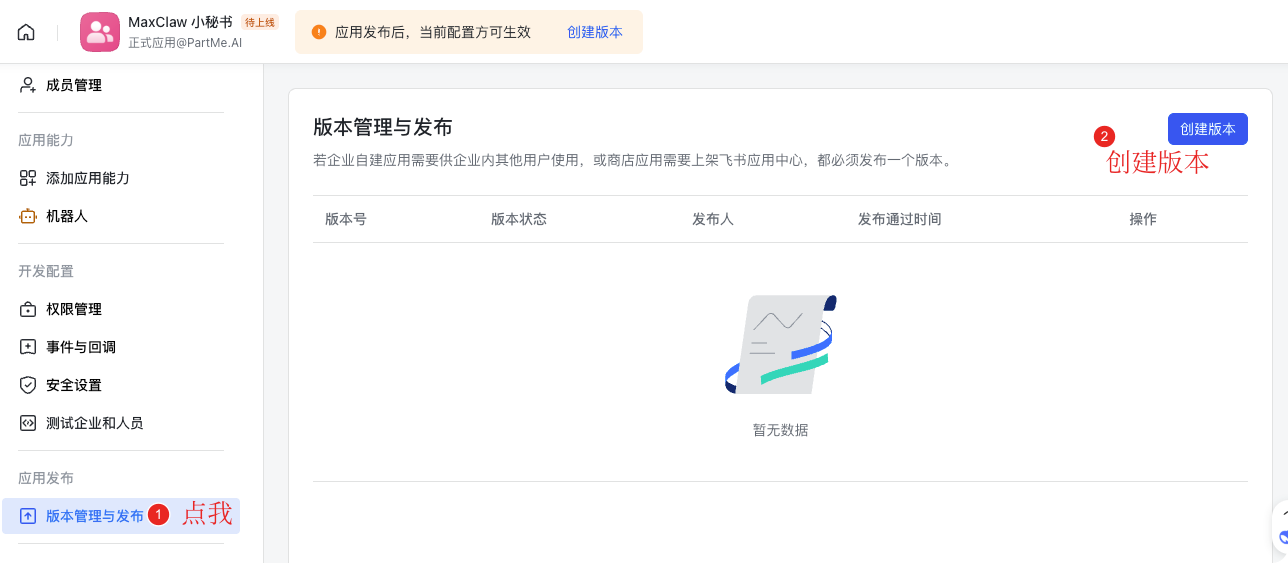
Task: Click the test enterprise and personnel icon
Action: tap(28, 423)
